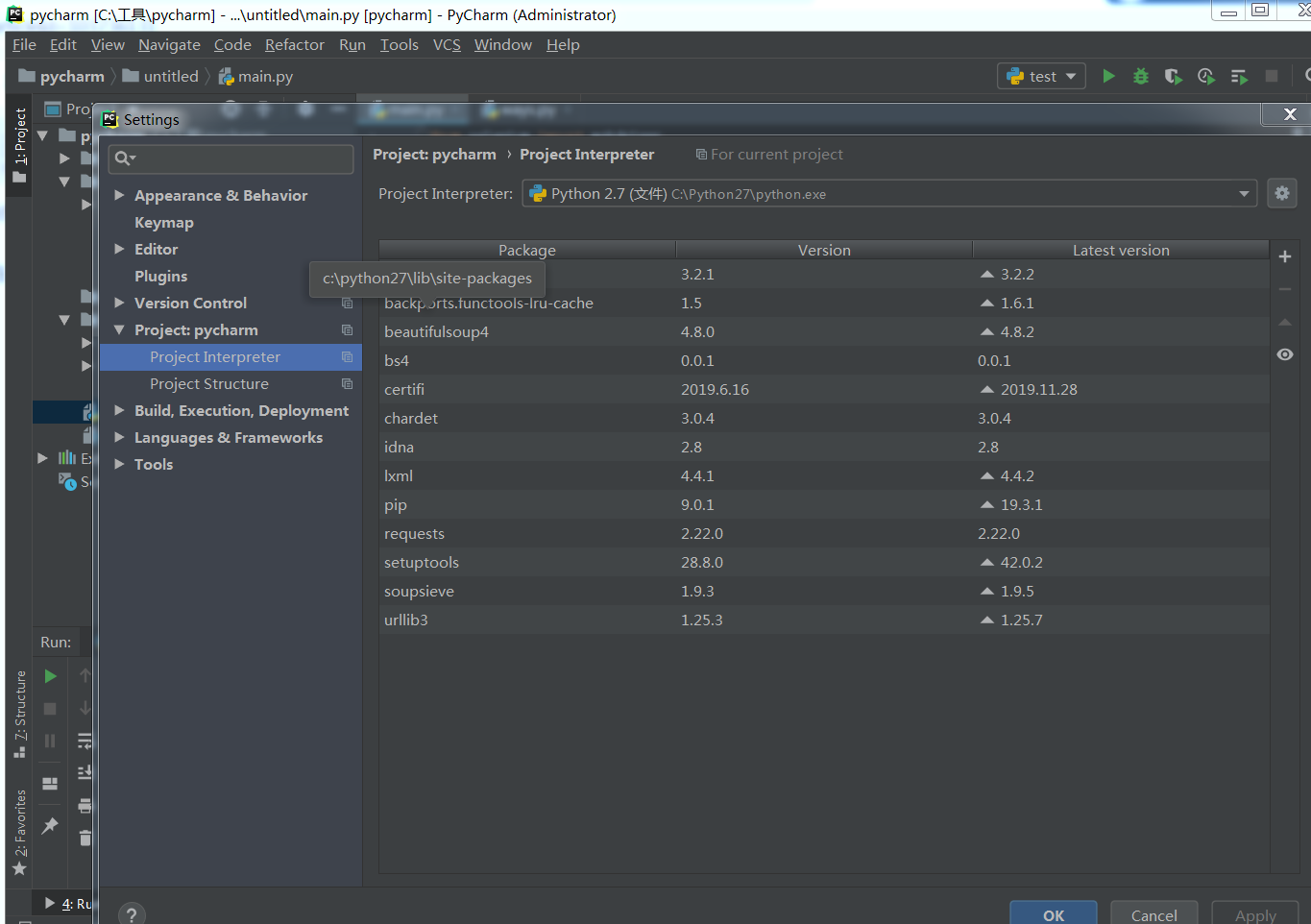This screenshot has height=924, width=1311.
Task: Click inside the Settings search field
Action: tap(231, 158)
